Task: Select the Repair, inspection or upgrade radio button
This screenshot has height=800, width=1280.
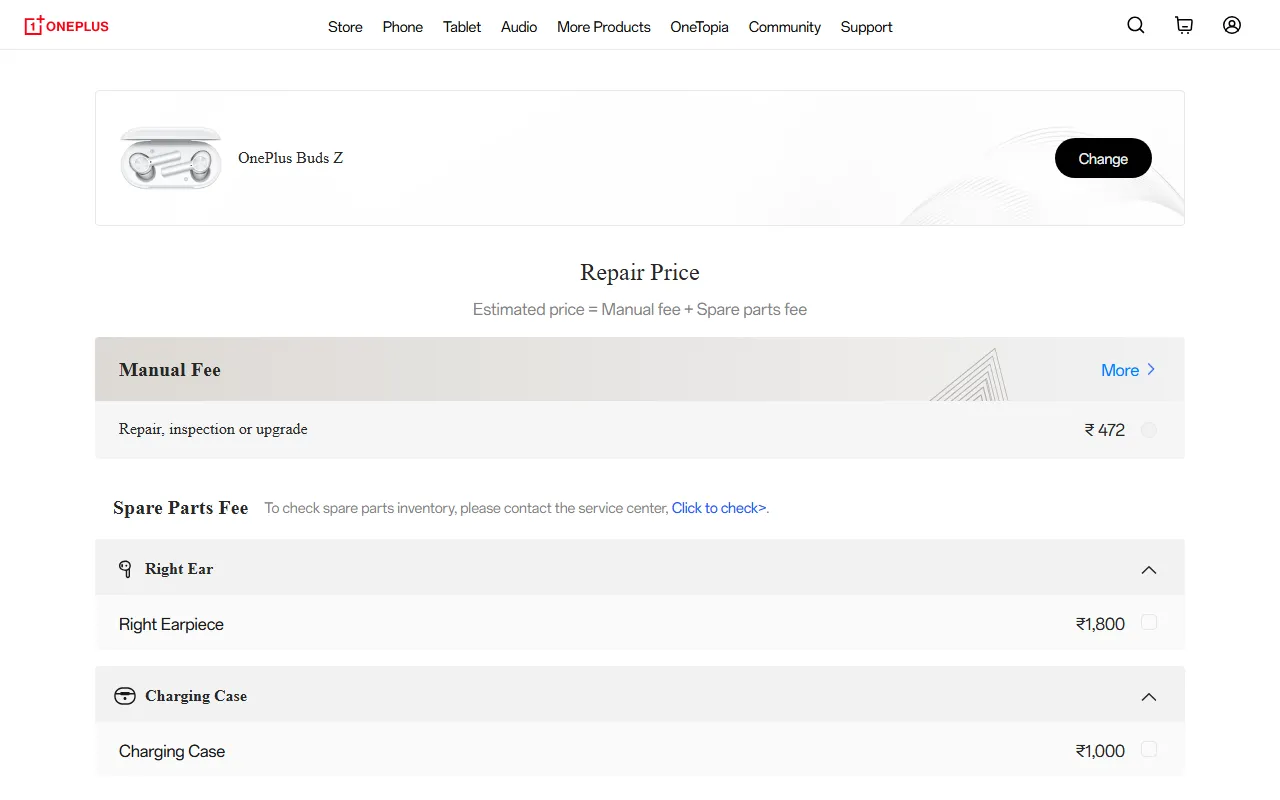Action: (1149, 430)
